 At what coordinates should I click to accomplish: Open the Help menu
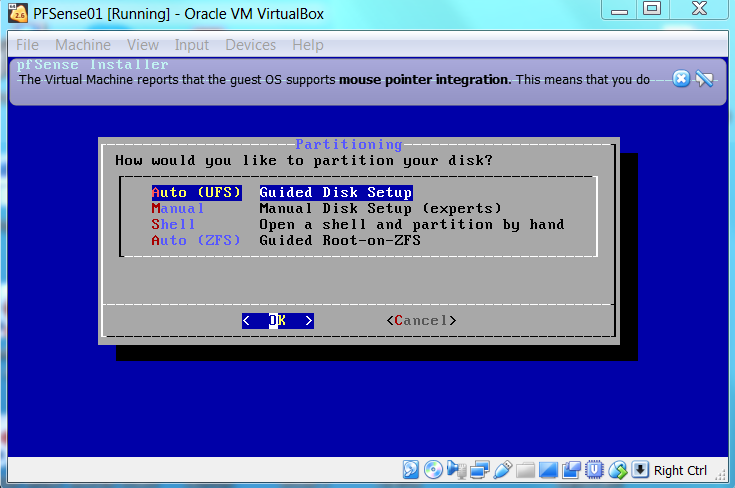pos(308,45)
